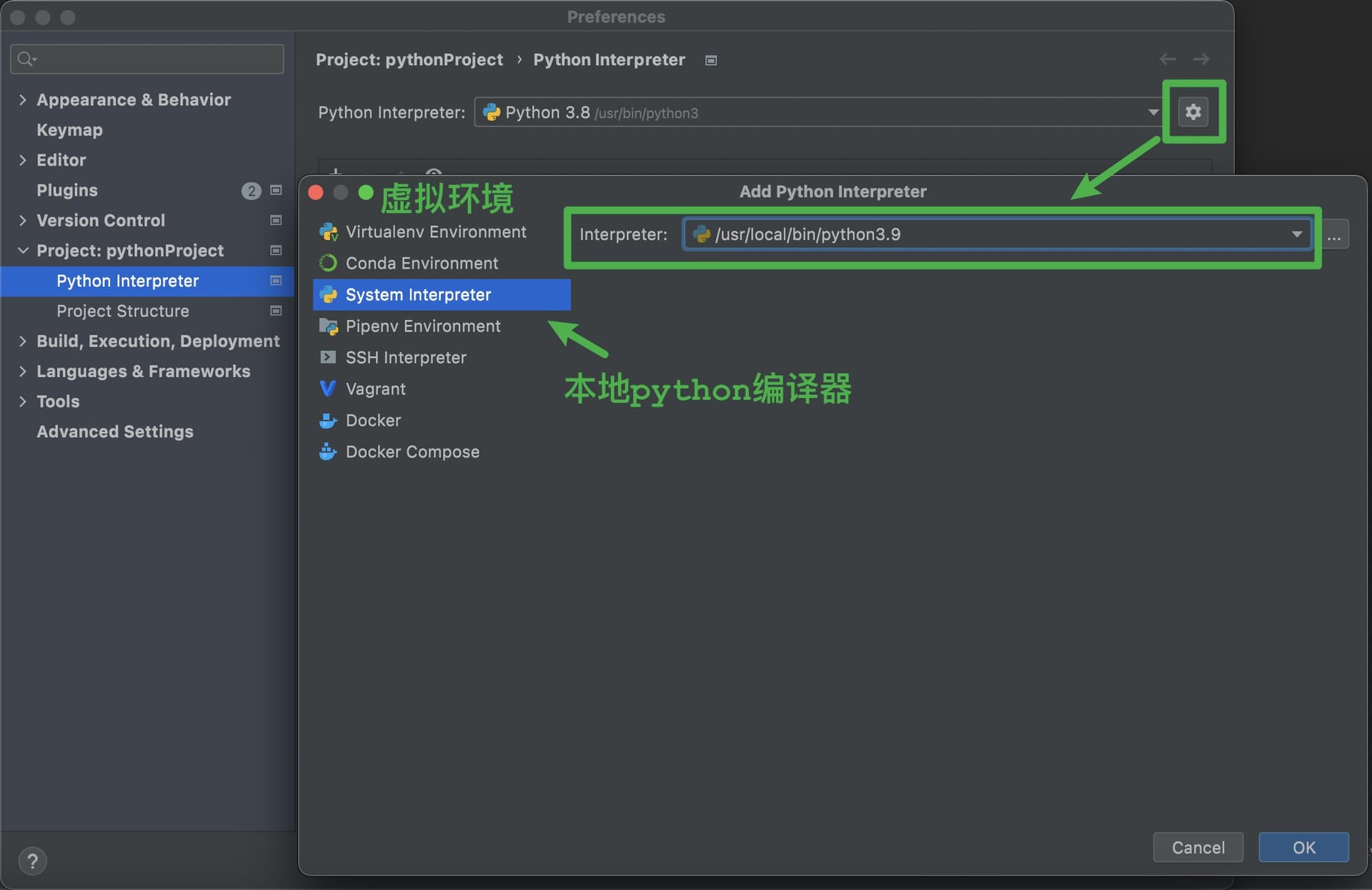
Task: Click the back arrow in Preferences header
Action: pos(1168,59)
